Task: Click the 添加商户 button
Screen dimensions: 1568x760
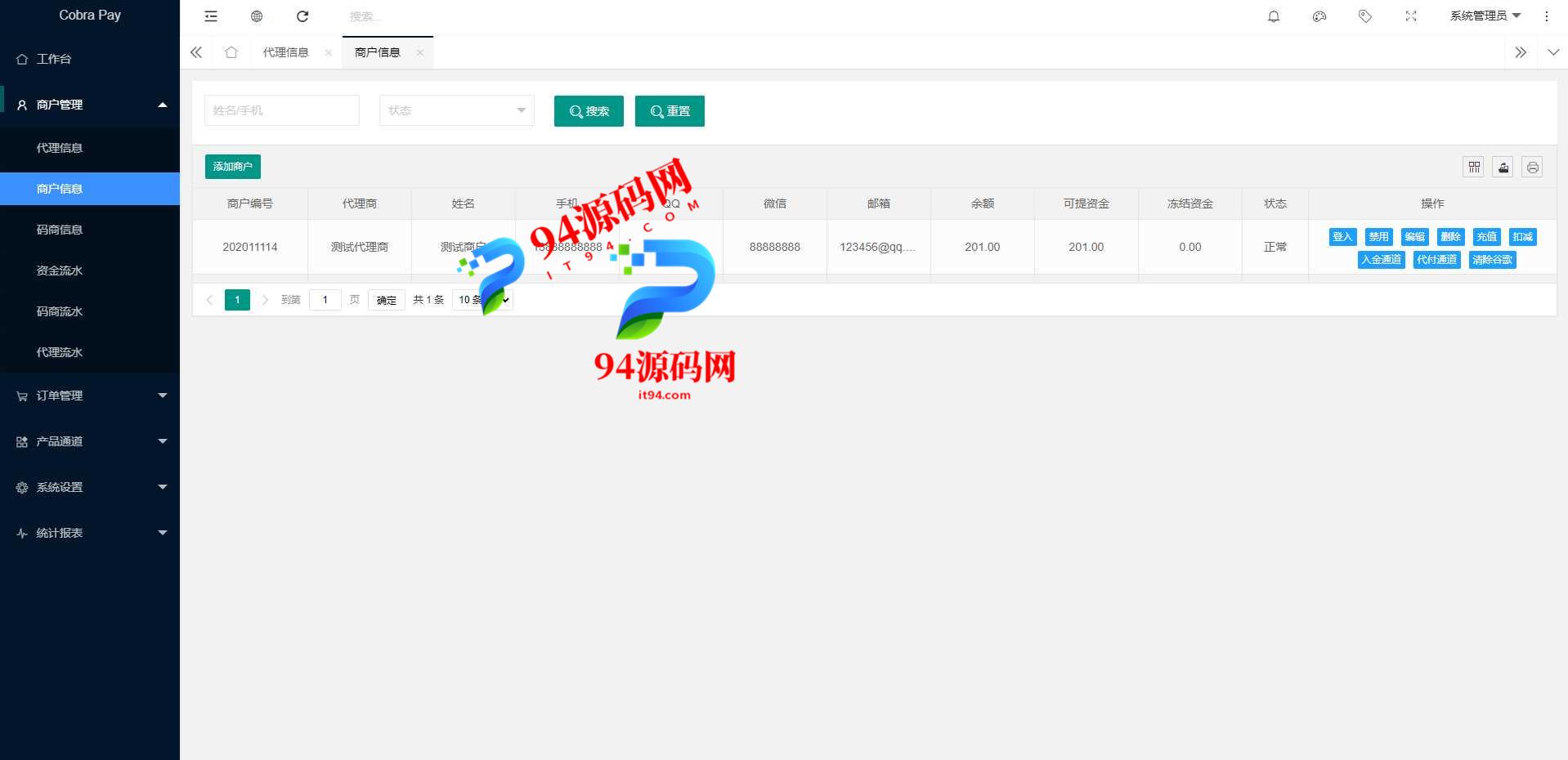Action: (x=233, y=167)
